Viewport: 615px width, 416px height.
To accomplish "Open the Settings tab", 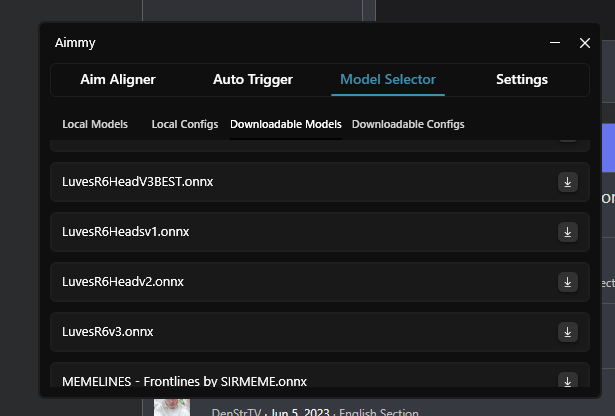I will [522, 80].
